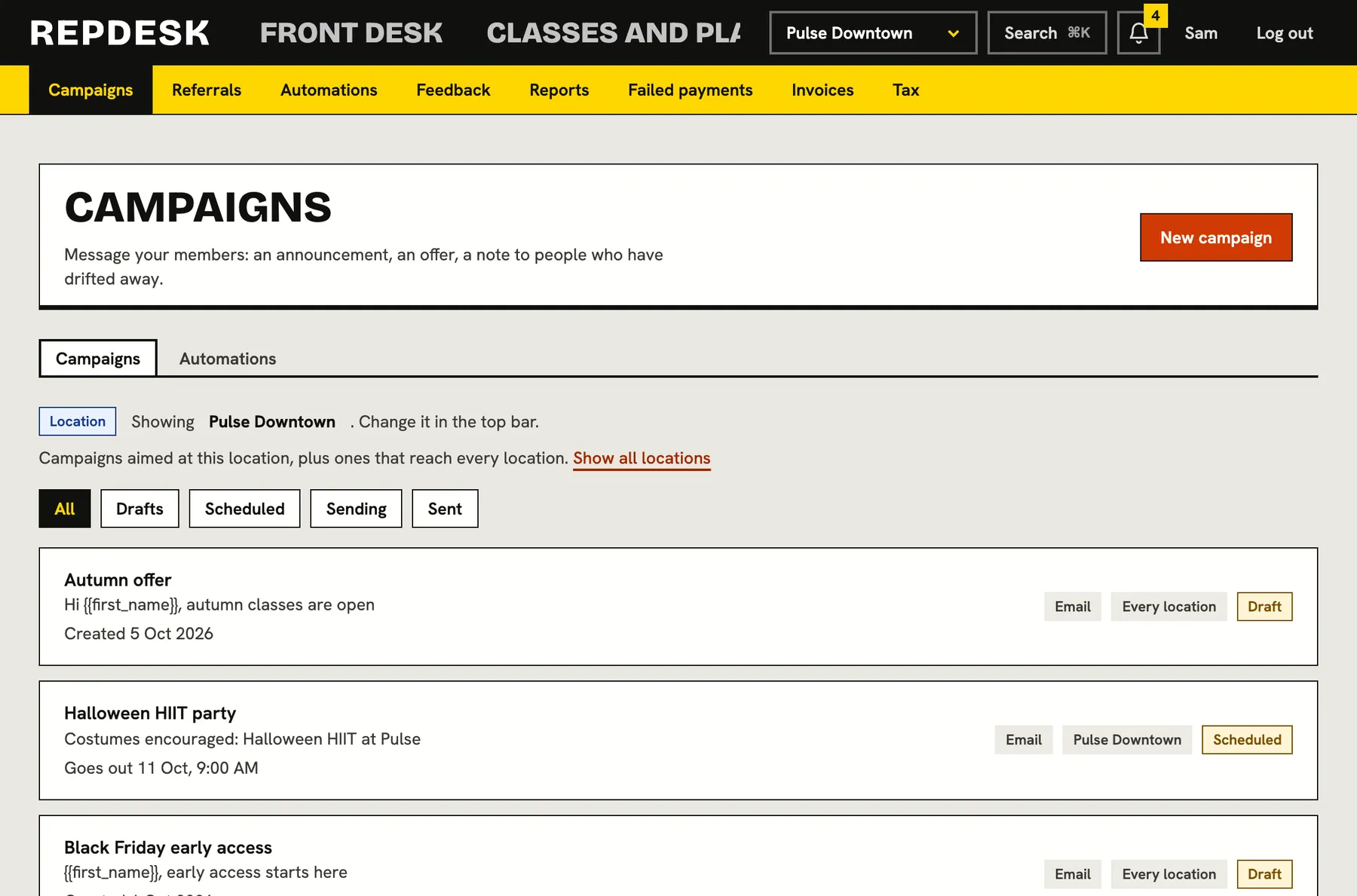Image resolution: width=1357 pixels, height=896 pixels.
Task: Click the Email tag on Halloween HIIT party
Action: 1023,740
